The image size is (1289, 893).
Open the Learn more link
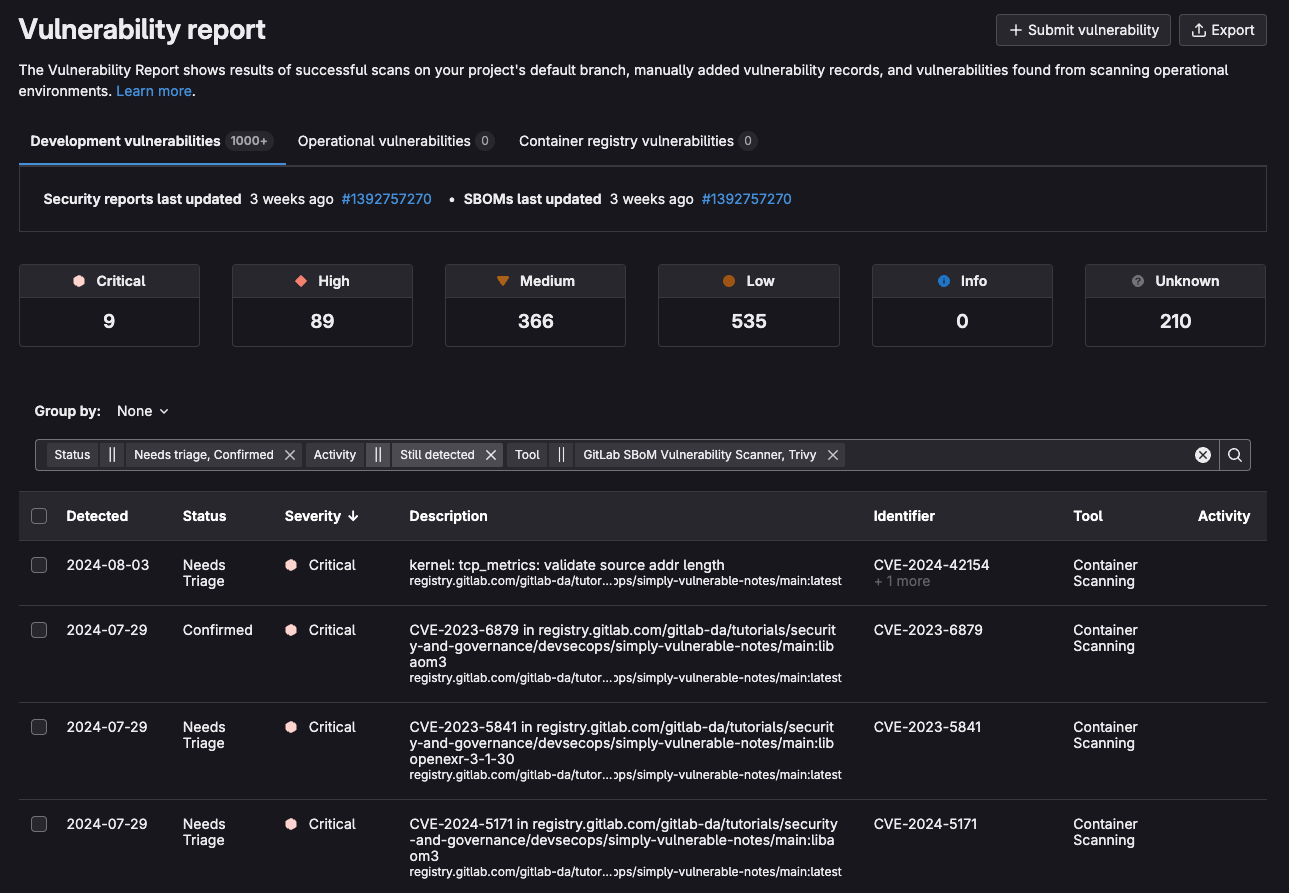[x=154, y=91]
